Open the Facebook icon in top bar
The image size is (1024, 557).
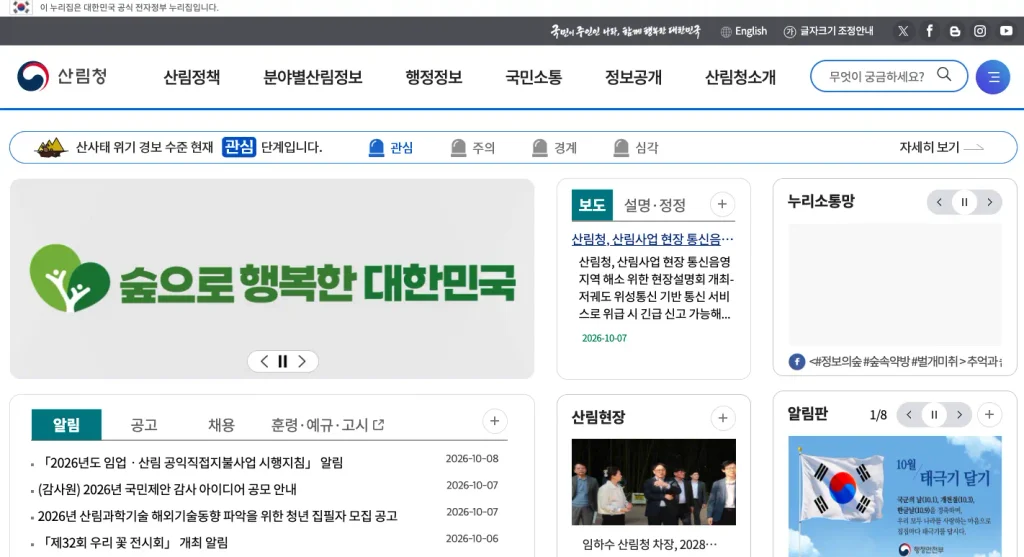click(929, 31)
